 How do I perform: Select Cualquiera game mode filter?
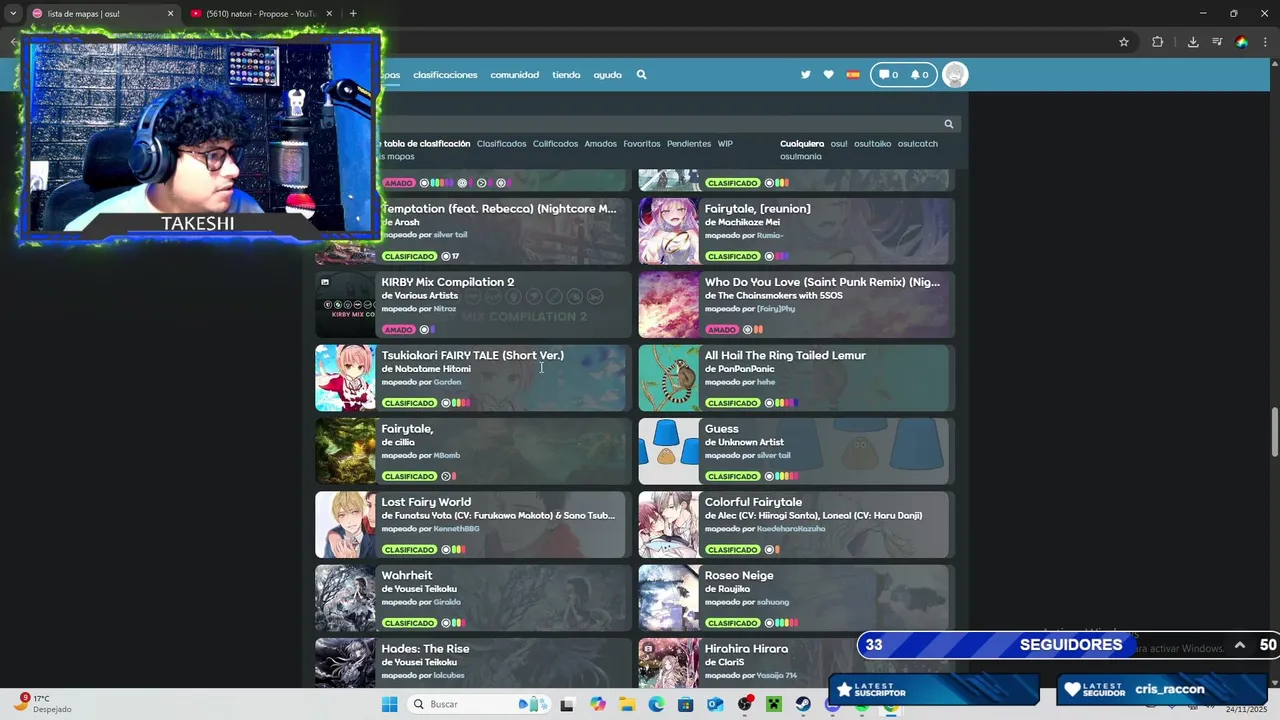click(x=802, y=144)
